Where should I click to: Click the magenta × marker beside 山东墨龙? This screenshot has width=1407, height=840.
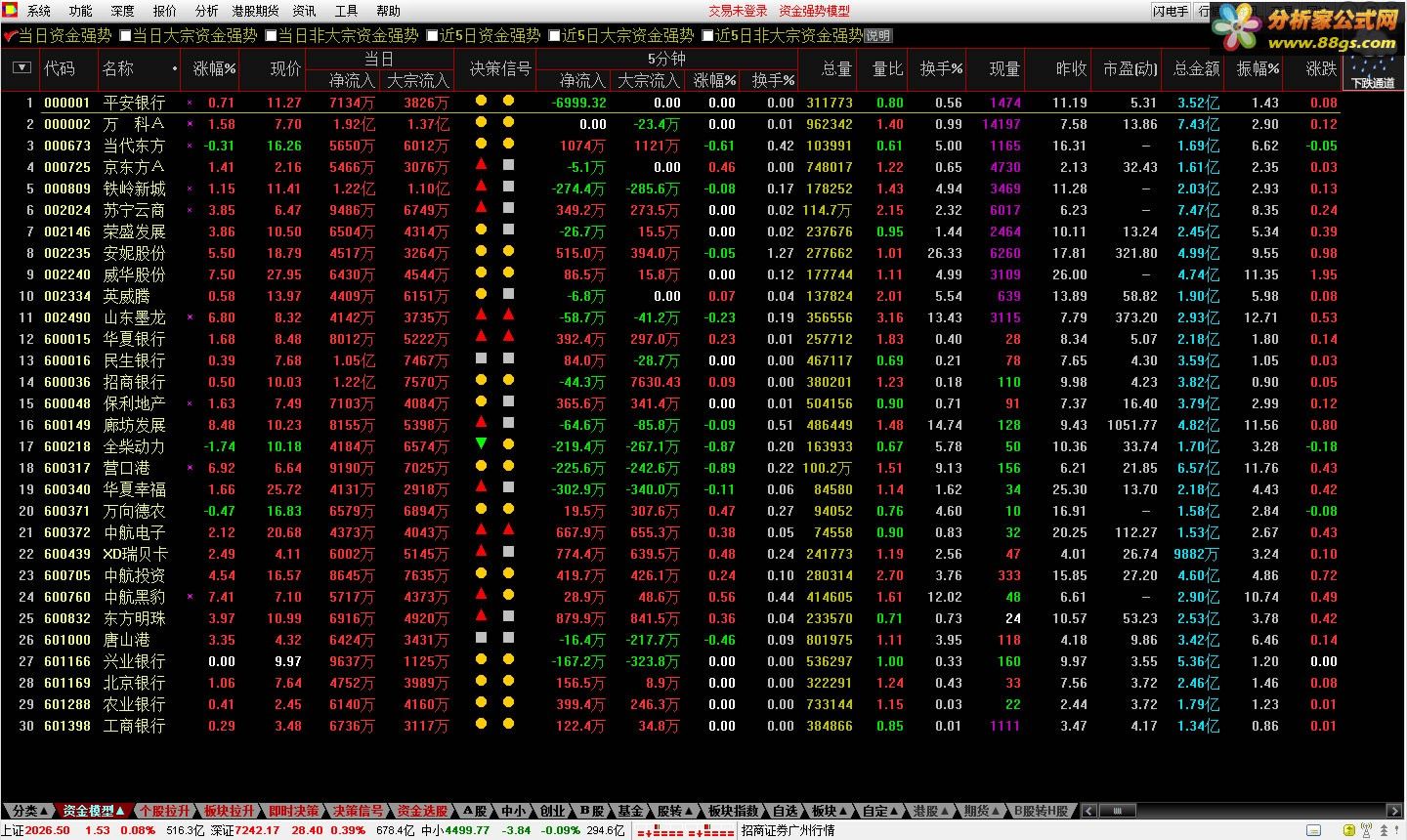[x=190, y=317]
